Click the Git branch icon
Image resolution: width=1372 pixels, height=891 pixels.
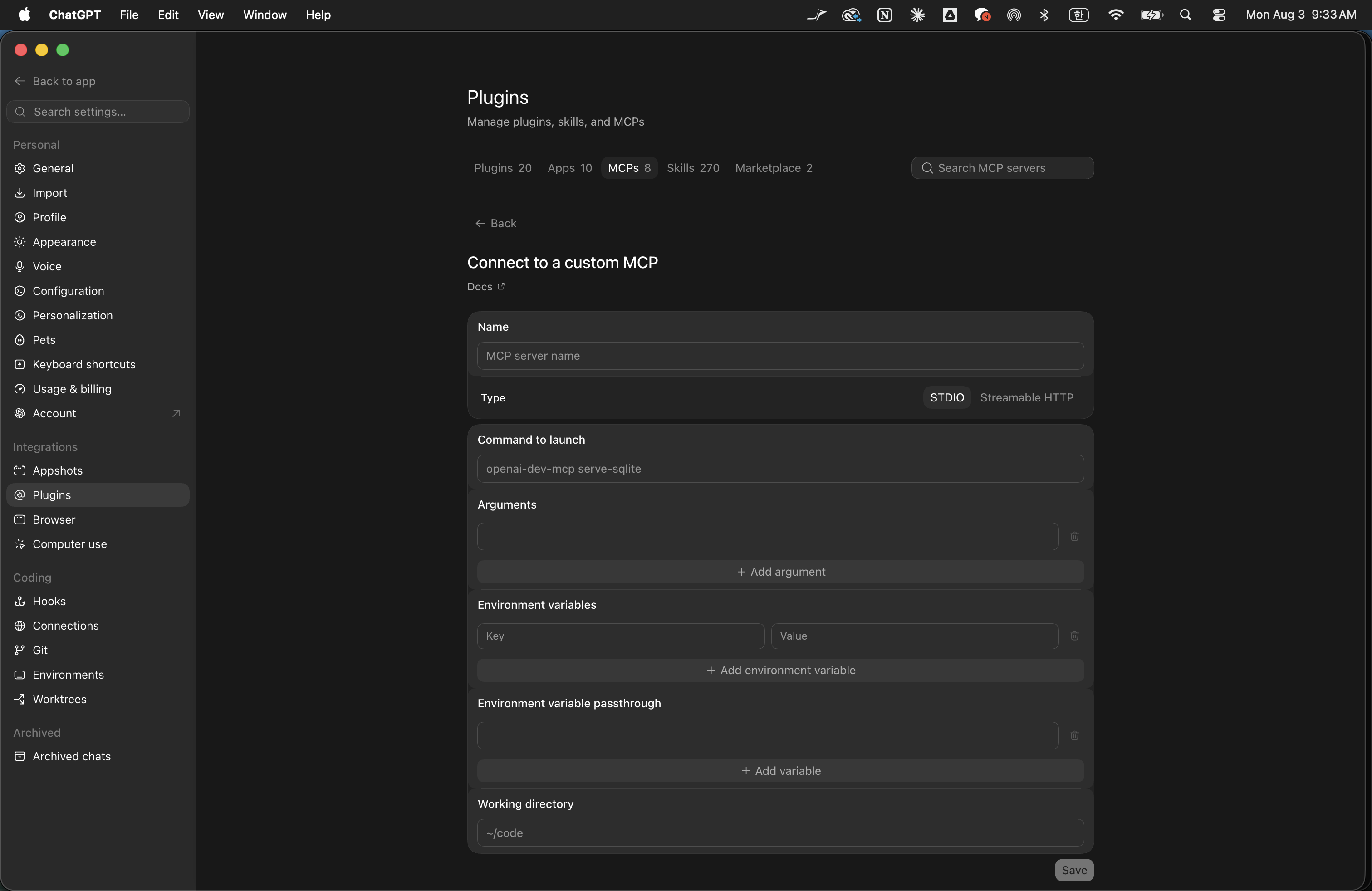click(20, 650)
